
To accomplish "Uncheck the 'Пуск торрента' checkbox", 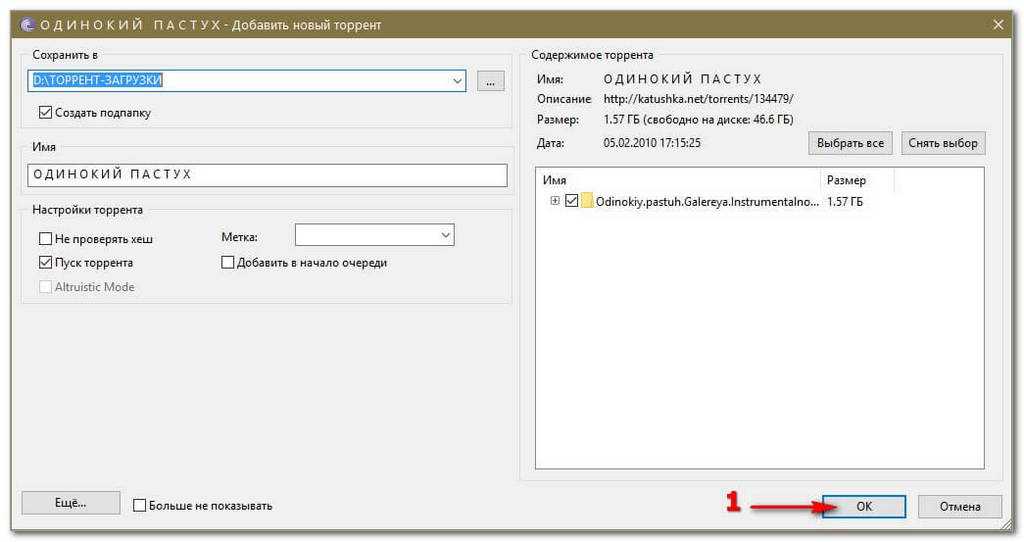I will click(x=46, y=263).
